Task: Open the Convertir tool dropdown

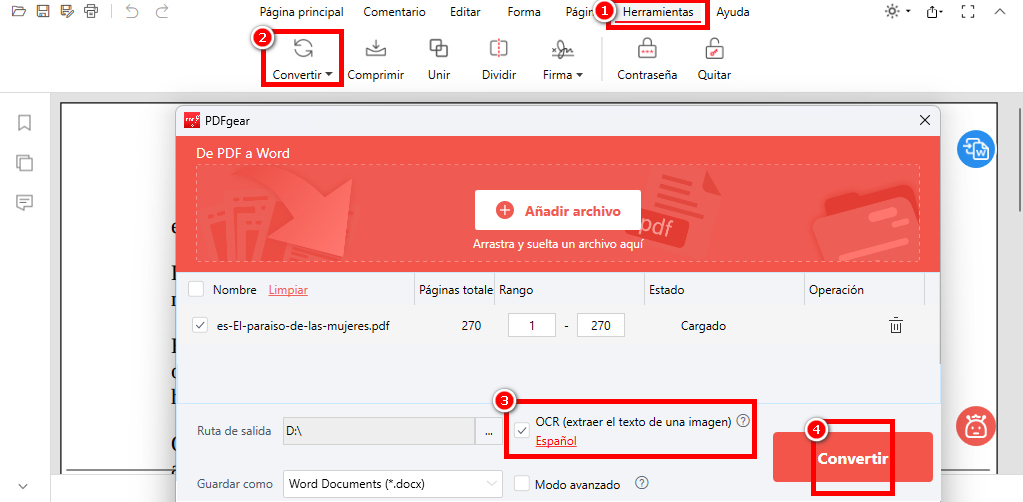Action: coord(303,59)
